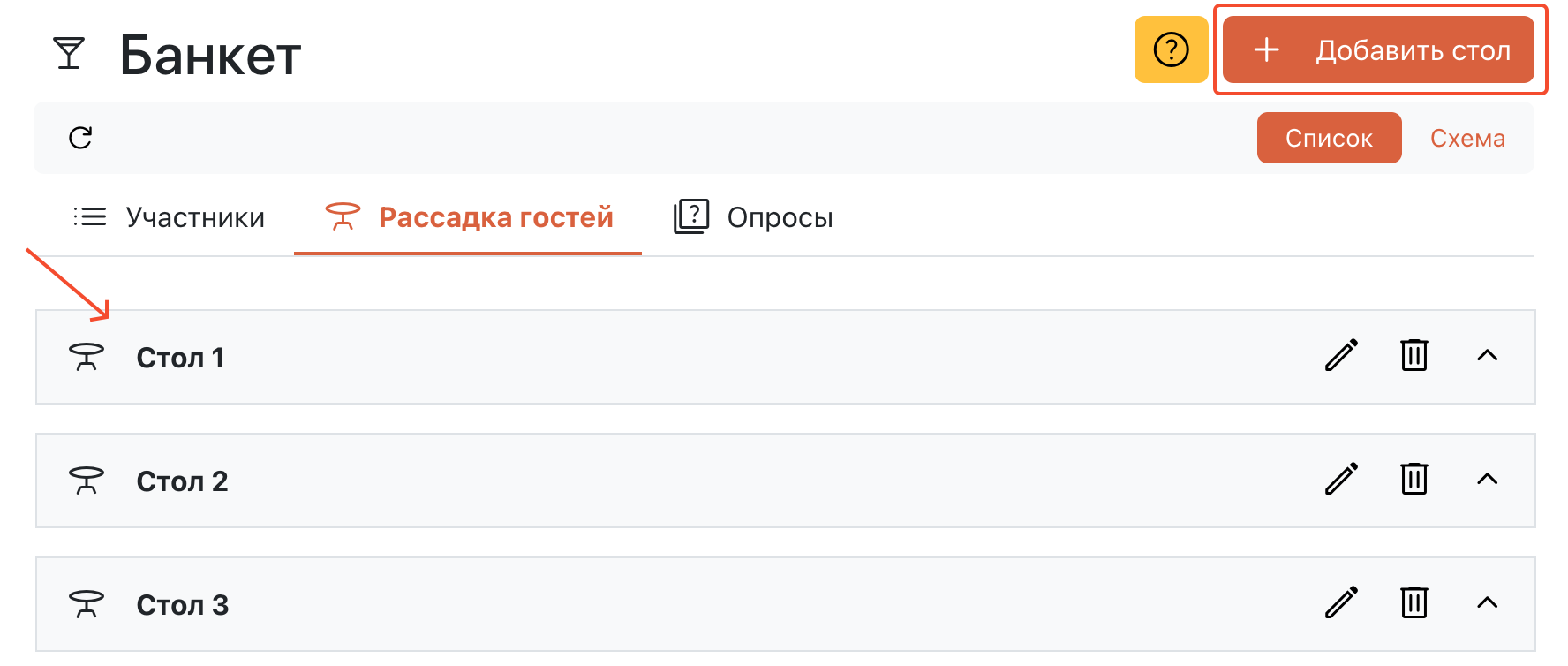Click the pencil icon to edit Стол 1
This screenshot has height=666, width=1568.
[1341, 356]
